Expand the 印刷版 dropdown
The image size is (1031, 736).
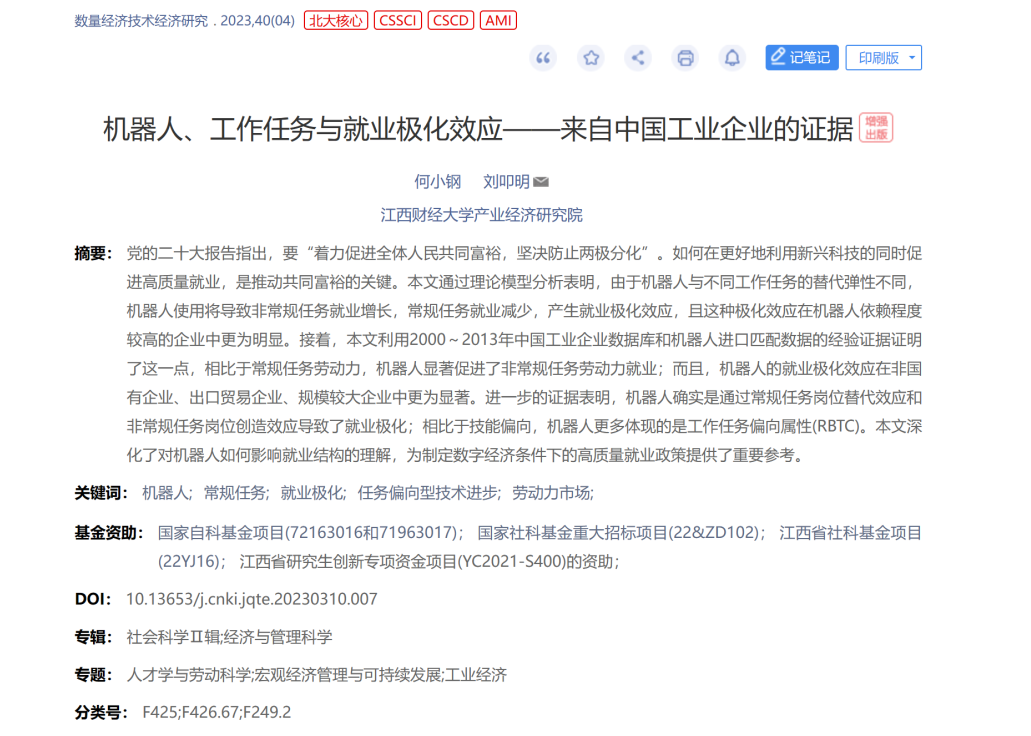pos(884,58)
